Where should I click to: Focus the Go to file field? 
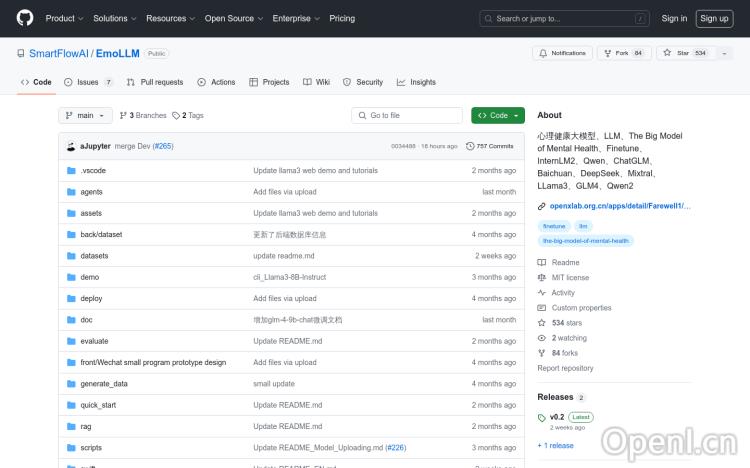coord(412,115)
